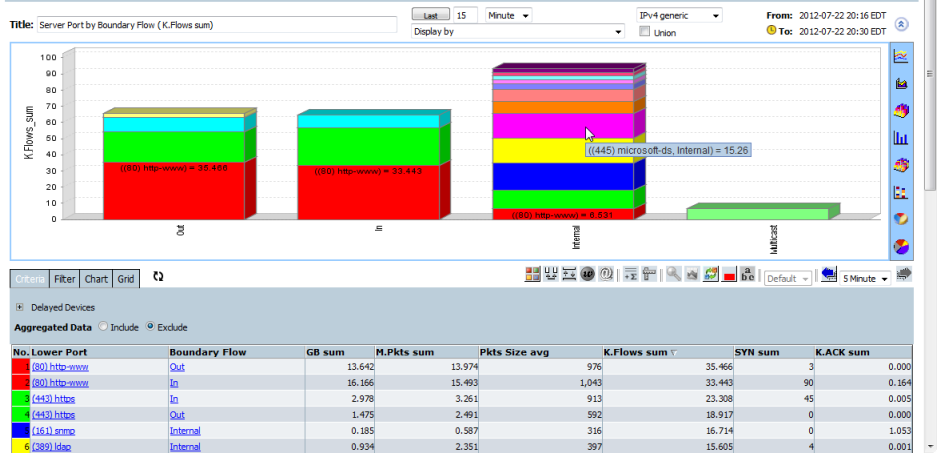
Task: Click the '+Σ' sum totals icon
Action: coord(630,275)
